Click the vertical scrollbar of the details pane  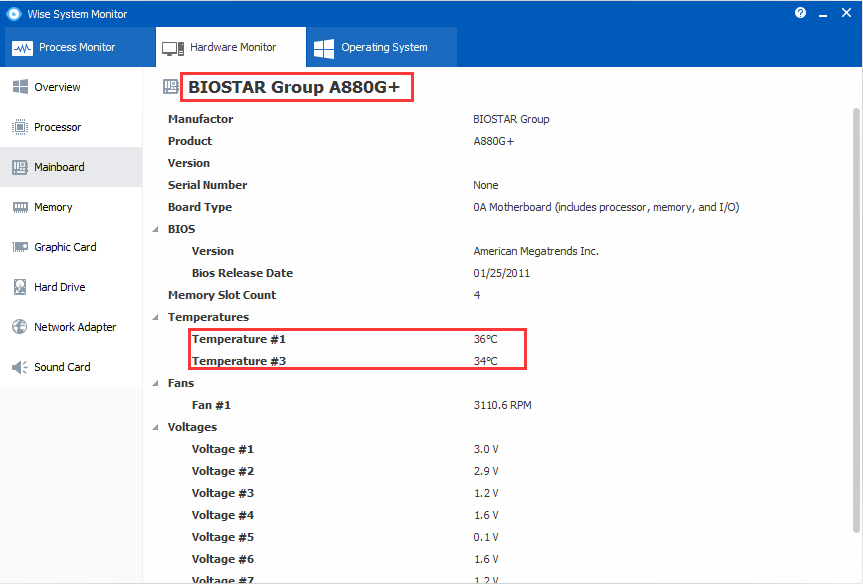tap(856, 320)
